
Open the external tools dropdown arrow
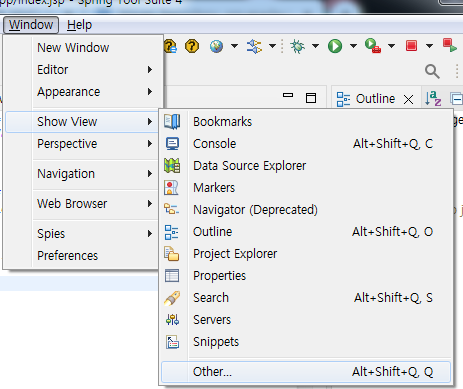pyautogui.click(x=392, y=46)
